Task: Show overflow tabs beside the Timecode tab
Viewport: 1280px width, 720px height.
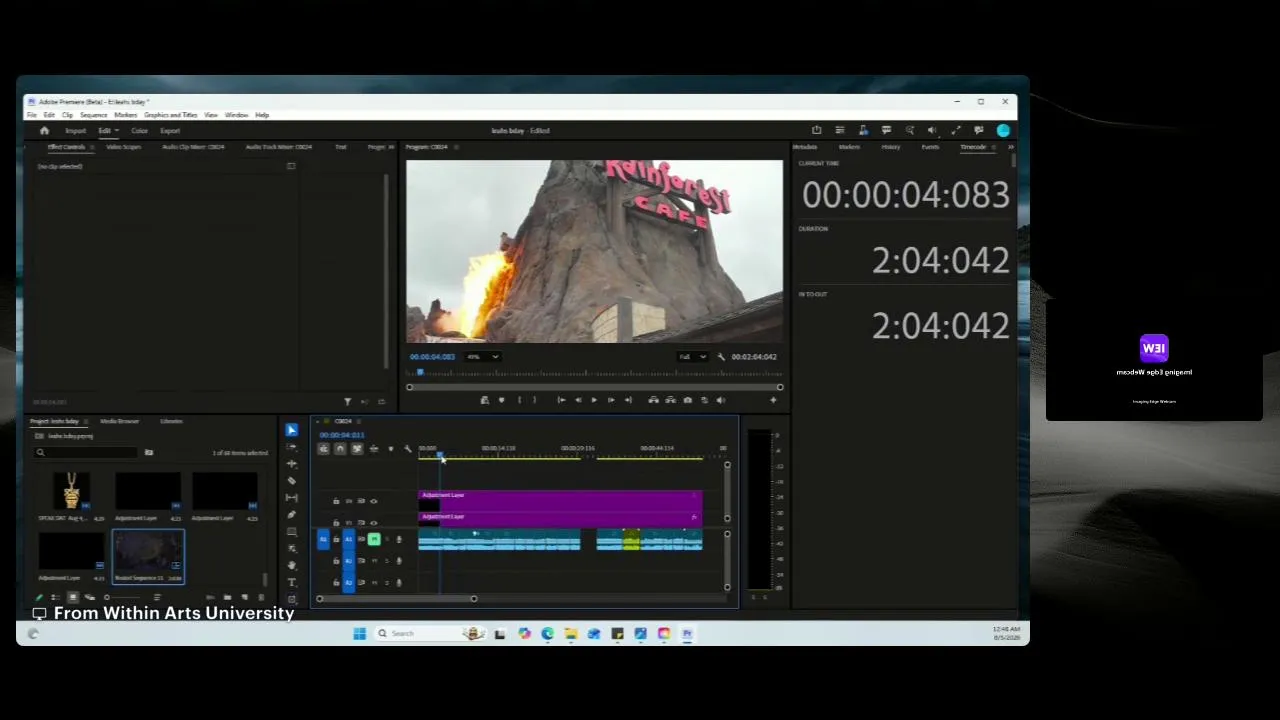Action: pos(1010,147)
